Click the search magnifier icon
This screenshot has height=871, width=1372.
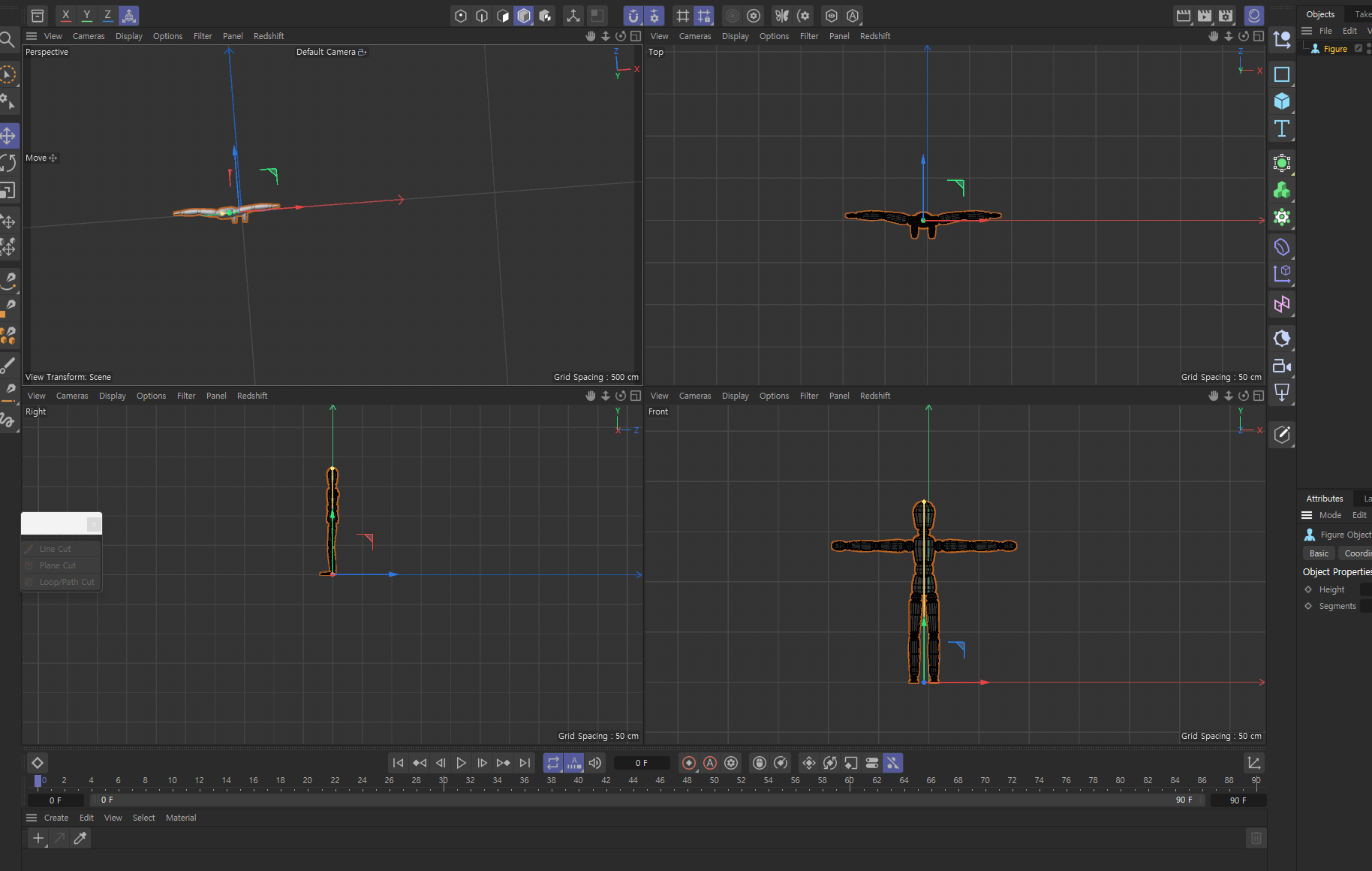click(x=7, y=40)
